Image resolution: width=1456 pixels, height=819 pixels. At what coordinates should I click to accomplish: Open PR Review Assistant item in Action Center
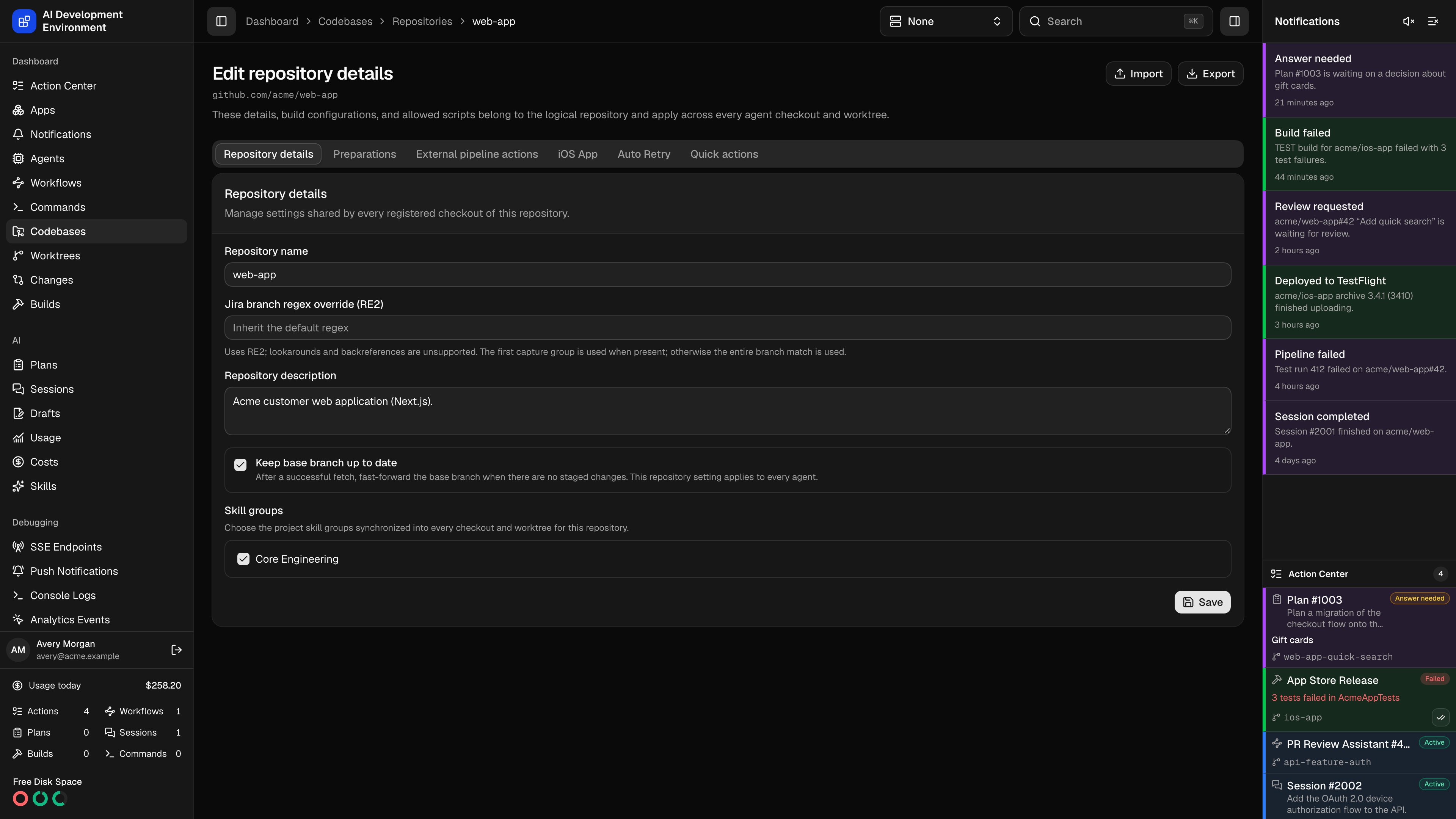coord(1359,752)
